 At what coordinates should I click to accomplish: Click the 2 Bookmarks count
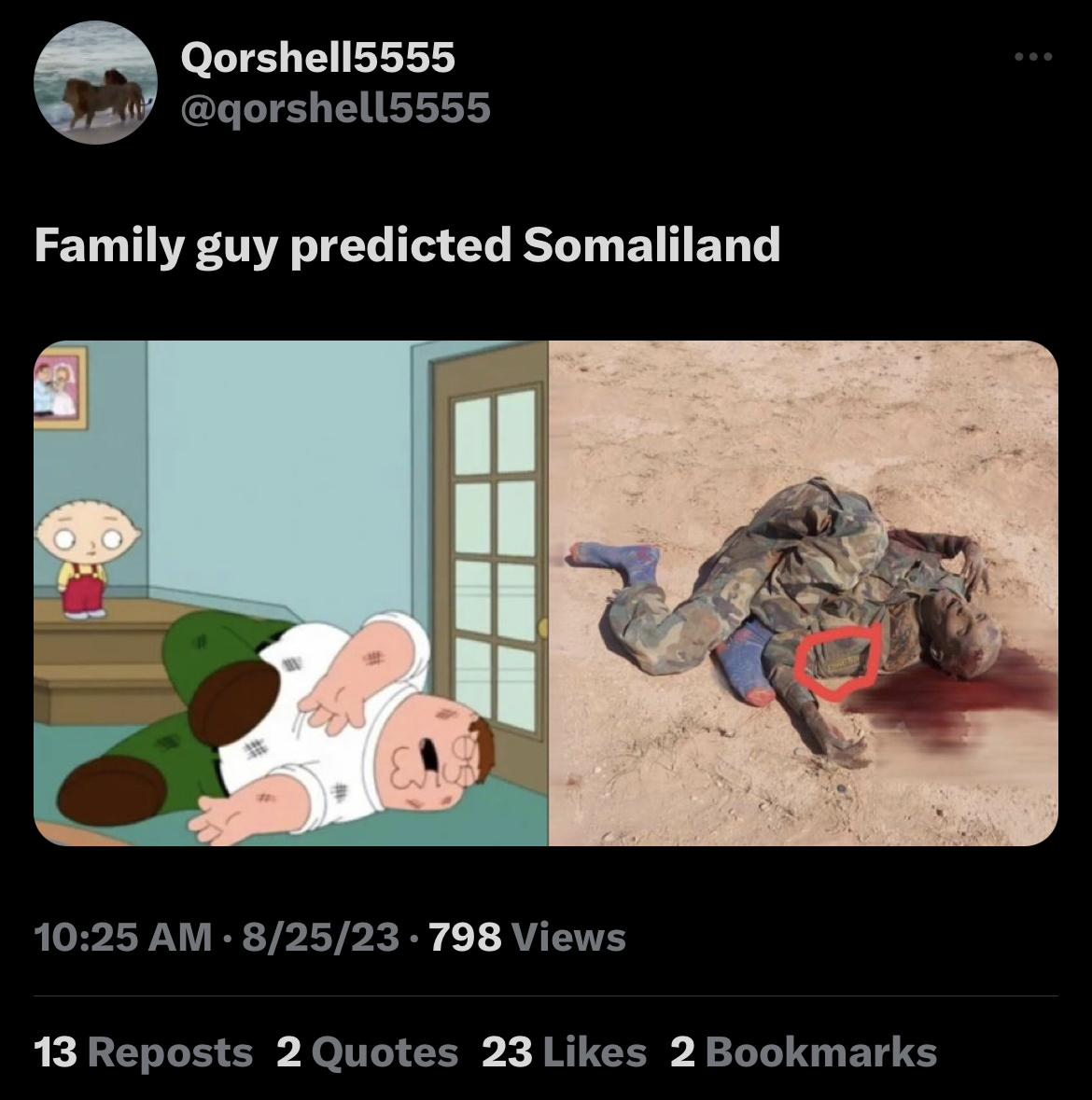pyautogui.click(x=804, y=1052)
